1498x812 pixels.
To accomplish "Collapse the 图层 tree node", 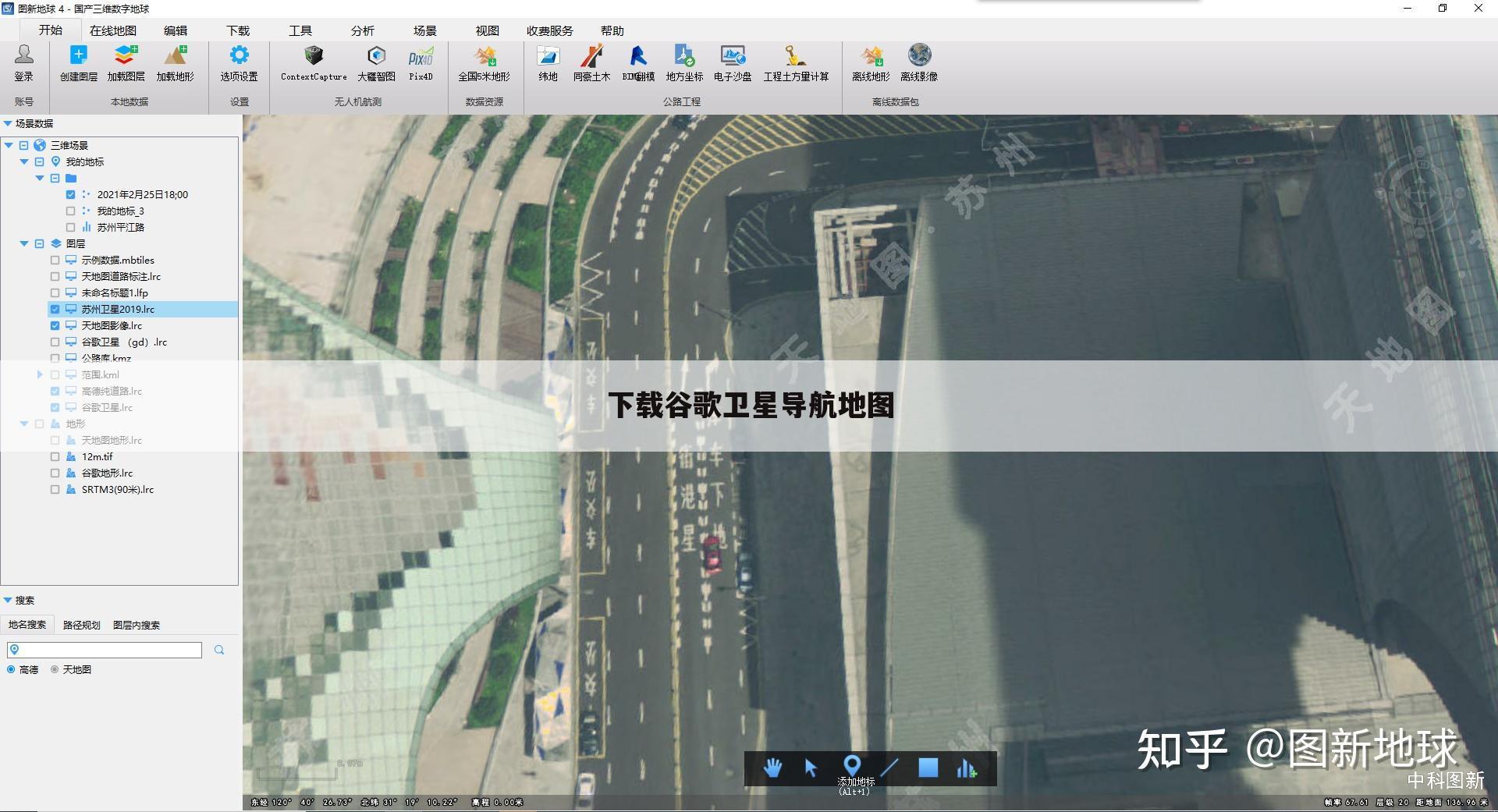I will [24, 243].
